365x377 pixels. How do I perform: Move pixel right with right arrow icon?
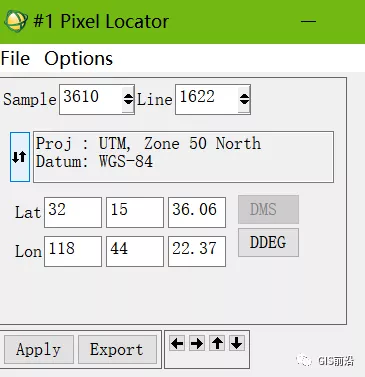click(197, 343)
